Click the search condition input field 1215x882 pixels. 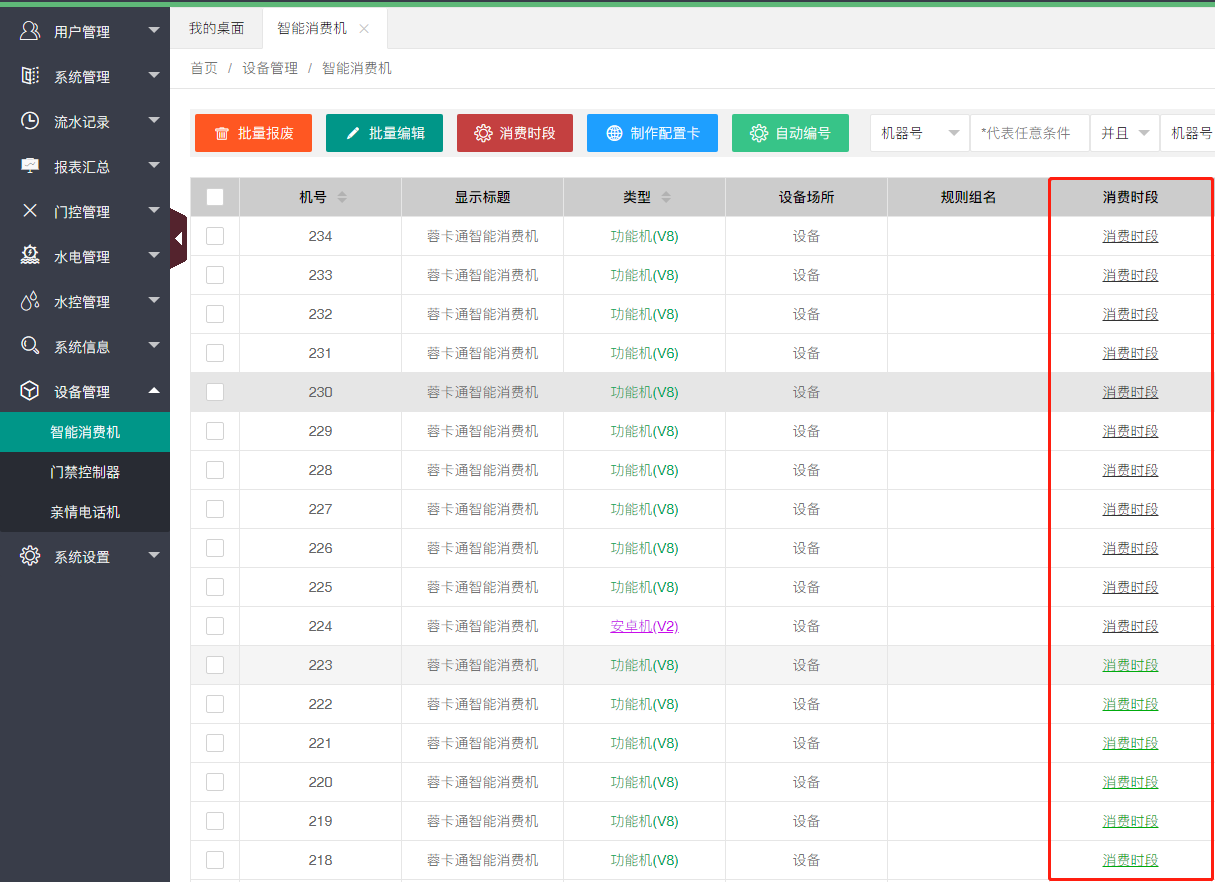coord(1029,133)
